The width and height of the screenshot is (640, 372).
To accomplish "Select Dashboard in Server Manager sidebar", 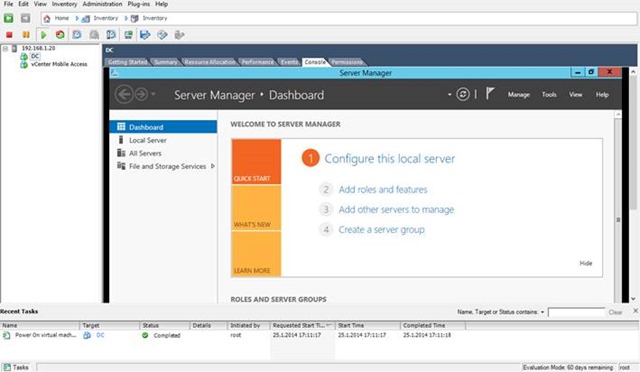I will click(163, 127).
